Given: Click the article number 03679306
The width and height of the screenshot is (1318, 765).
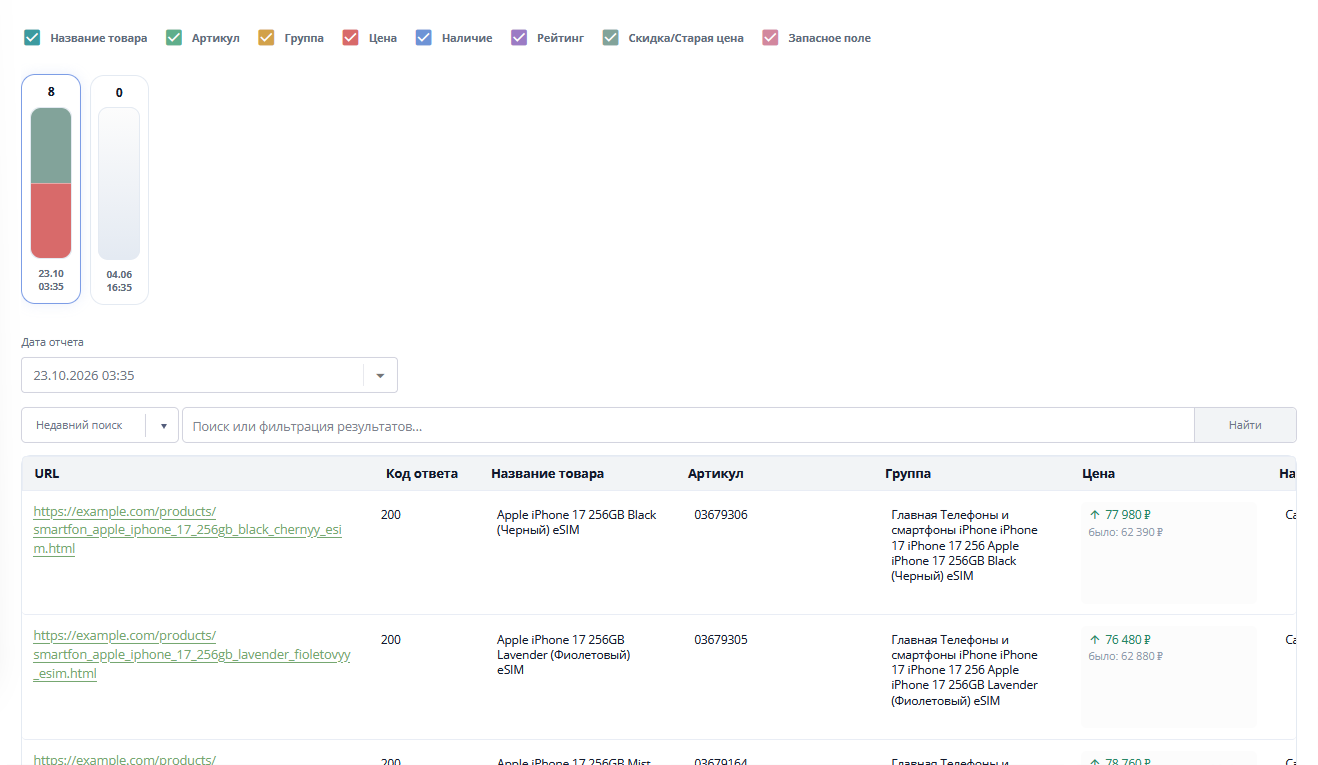Looking at the screenshot, I should point(721,515).
